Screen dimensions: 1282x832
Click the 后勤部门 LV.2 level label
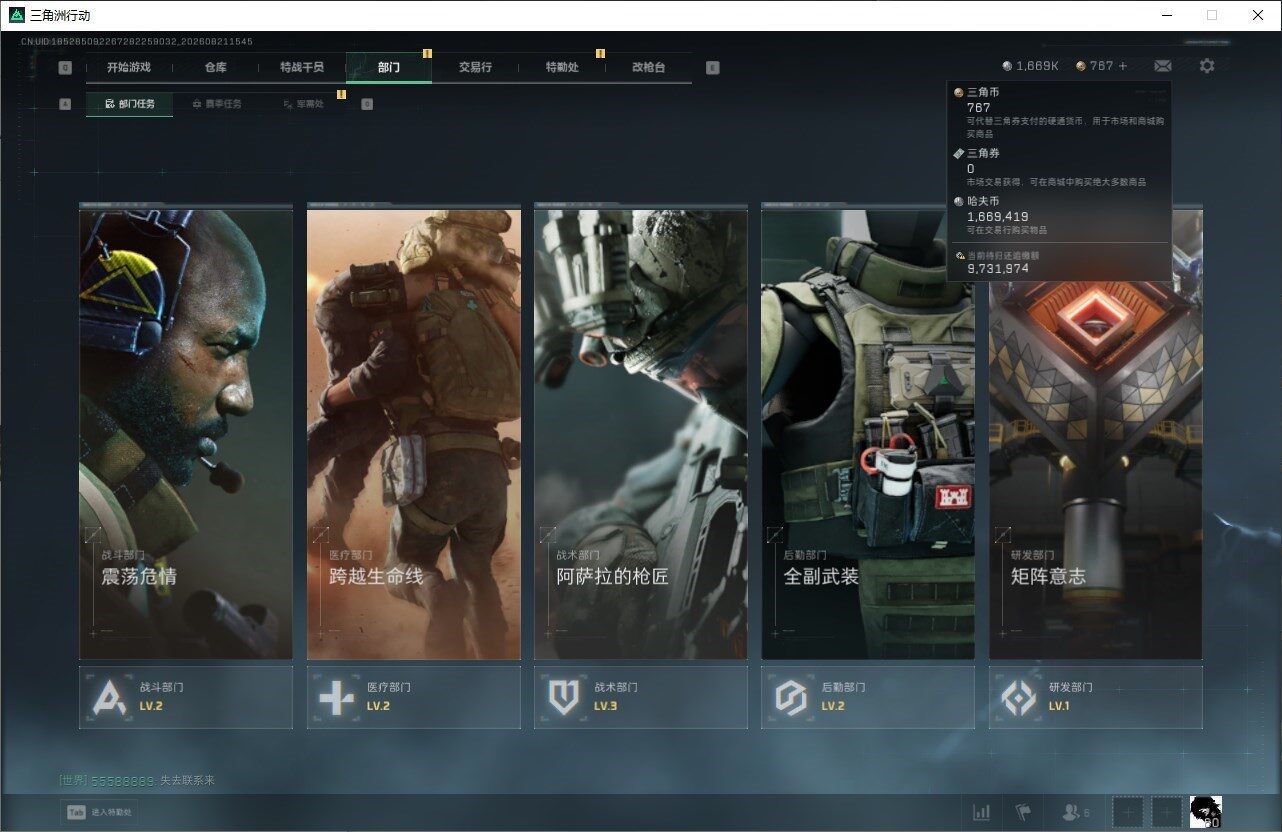tap(833, 706)
